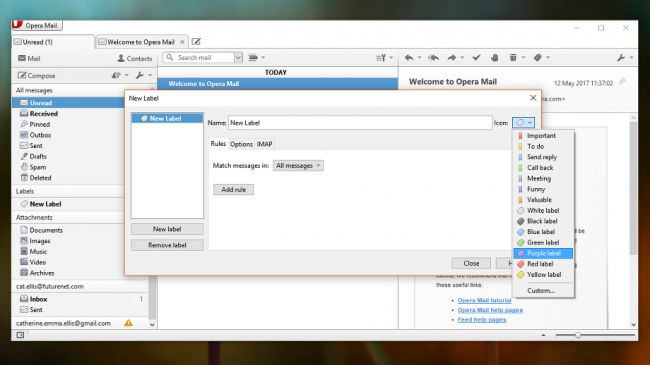The height and width of the screenshot is (365, 650).
Task: Switch to the IMAP tab
Action: pyautogui.click(x=264, y=144)
